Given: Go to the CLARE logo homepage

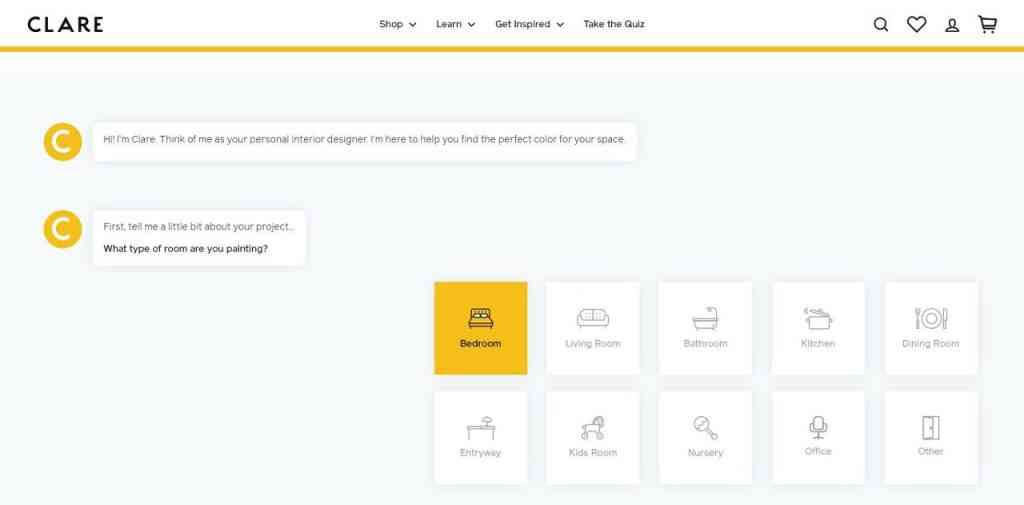Looking at the screenshot, I should click(65, 24).
